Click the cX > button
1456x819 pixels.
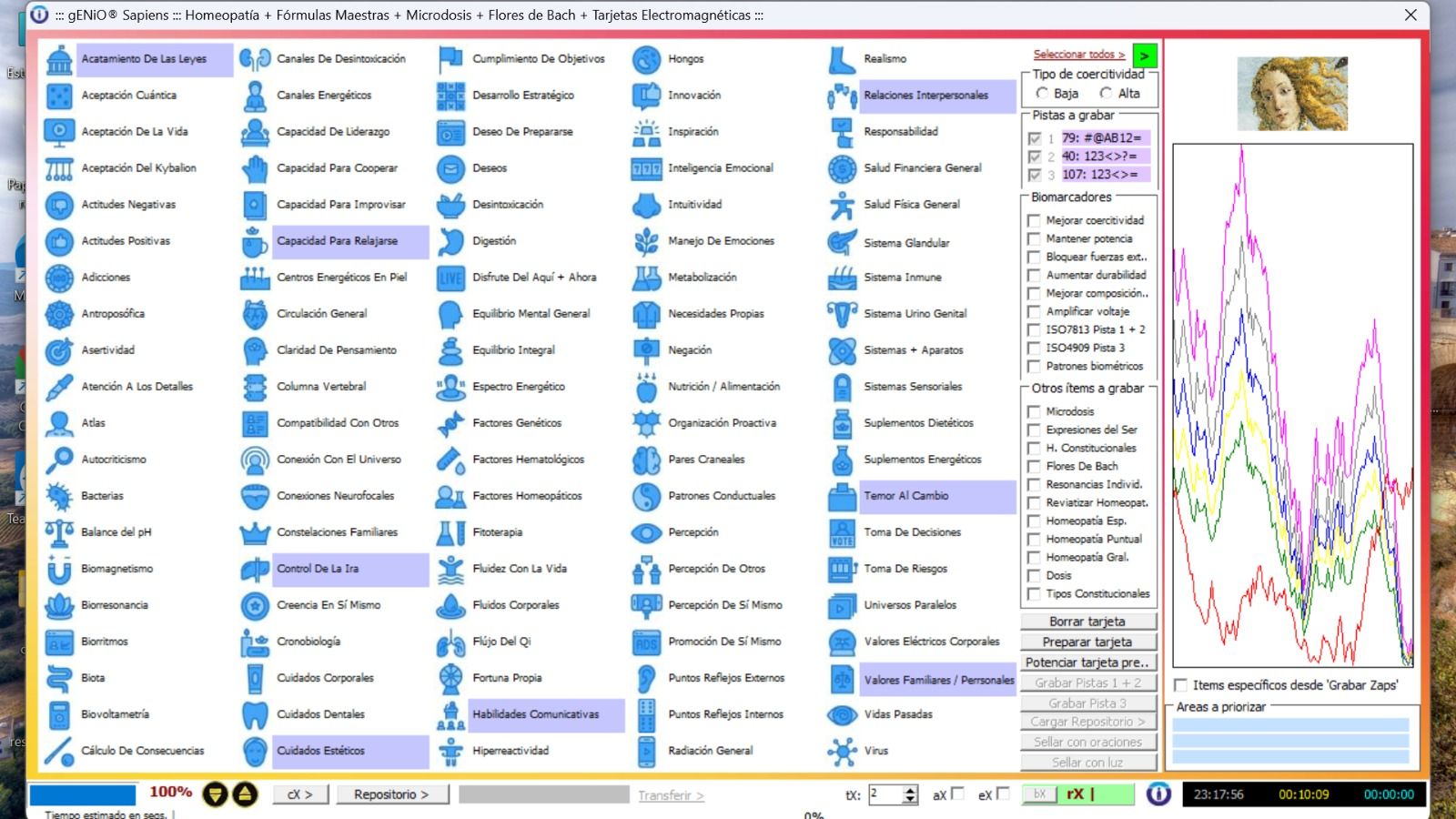(x=299, y=794)
